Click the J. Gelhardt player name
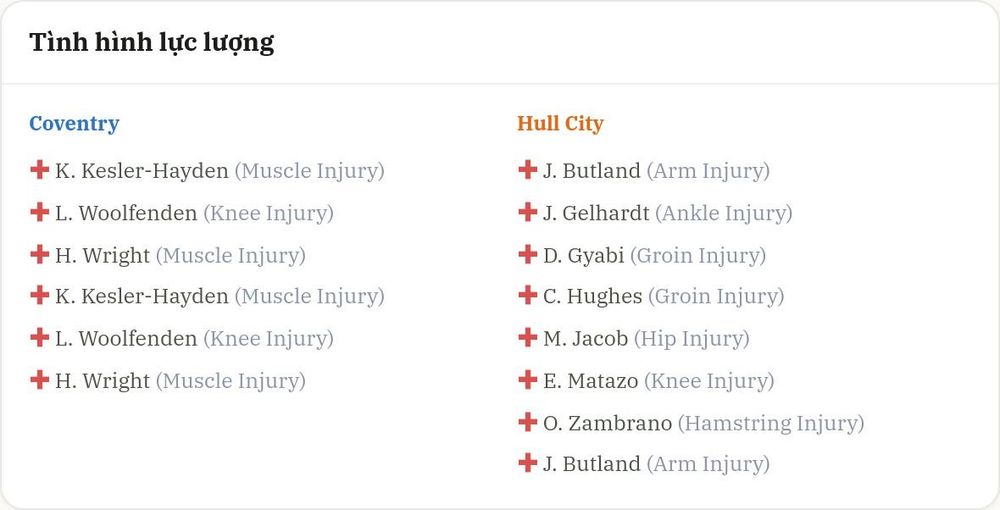1000x510 pixels. (x=596, y=213)
